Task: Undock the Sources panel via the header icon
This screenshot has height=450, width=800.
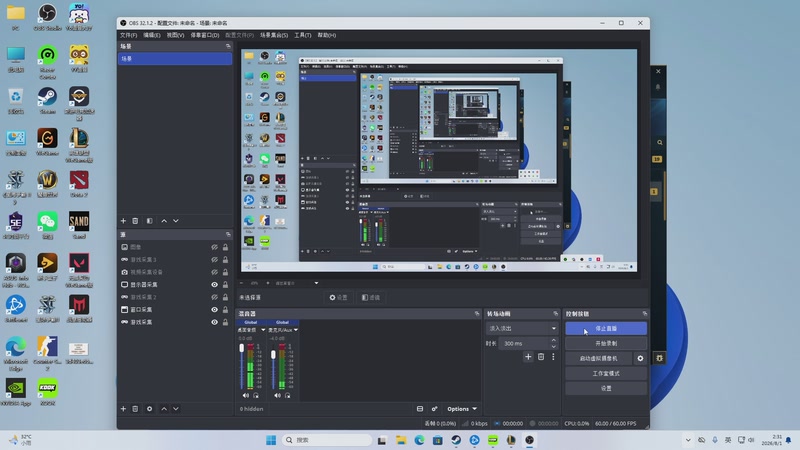Action: [228, 234]
